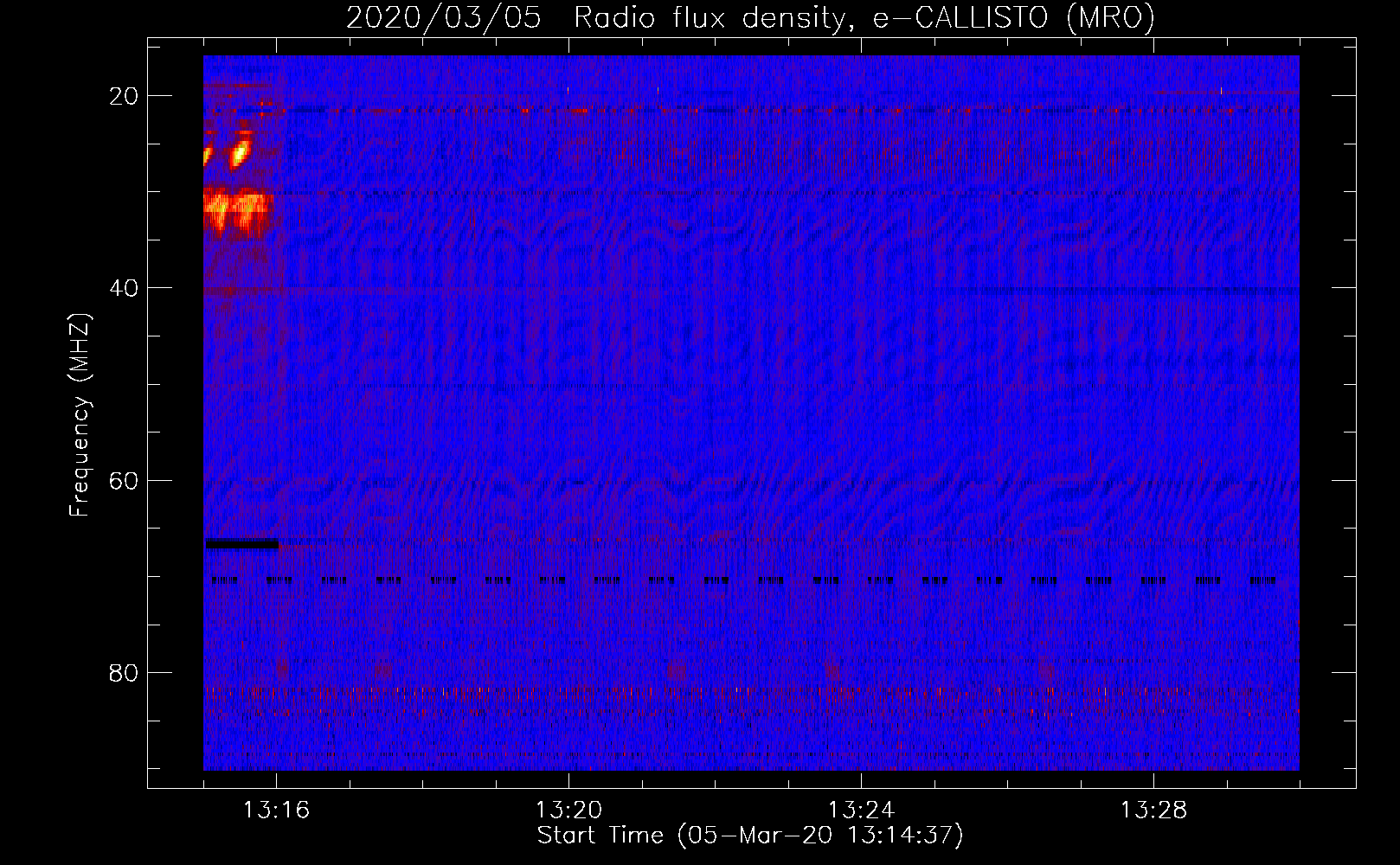Viewport: 1400px width, 865px height.
Task: Click the bright yellow burst near 30 MHz
Action: (237, 210)
